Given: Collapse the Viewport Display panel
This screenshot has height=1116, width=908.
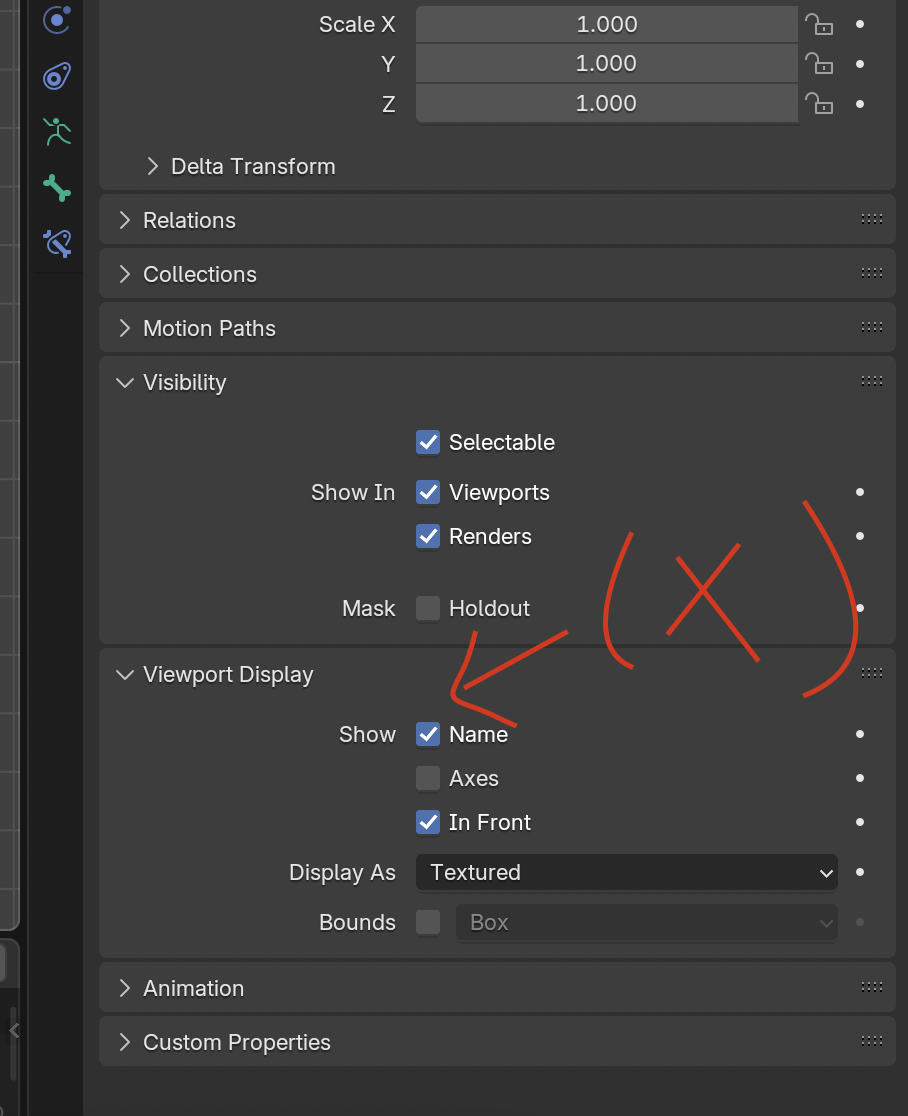Looking at the screenshot, I should click(x=125, y=675).
